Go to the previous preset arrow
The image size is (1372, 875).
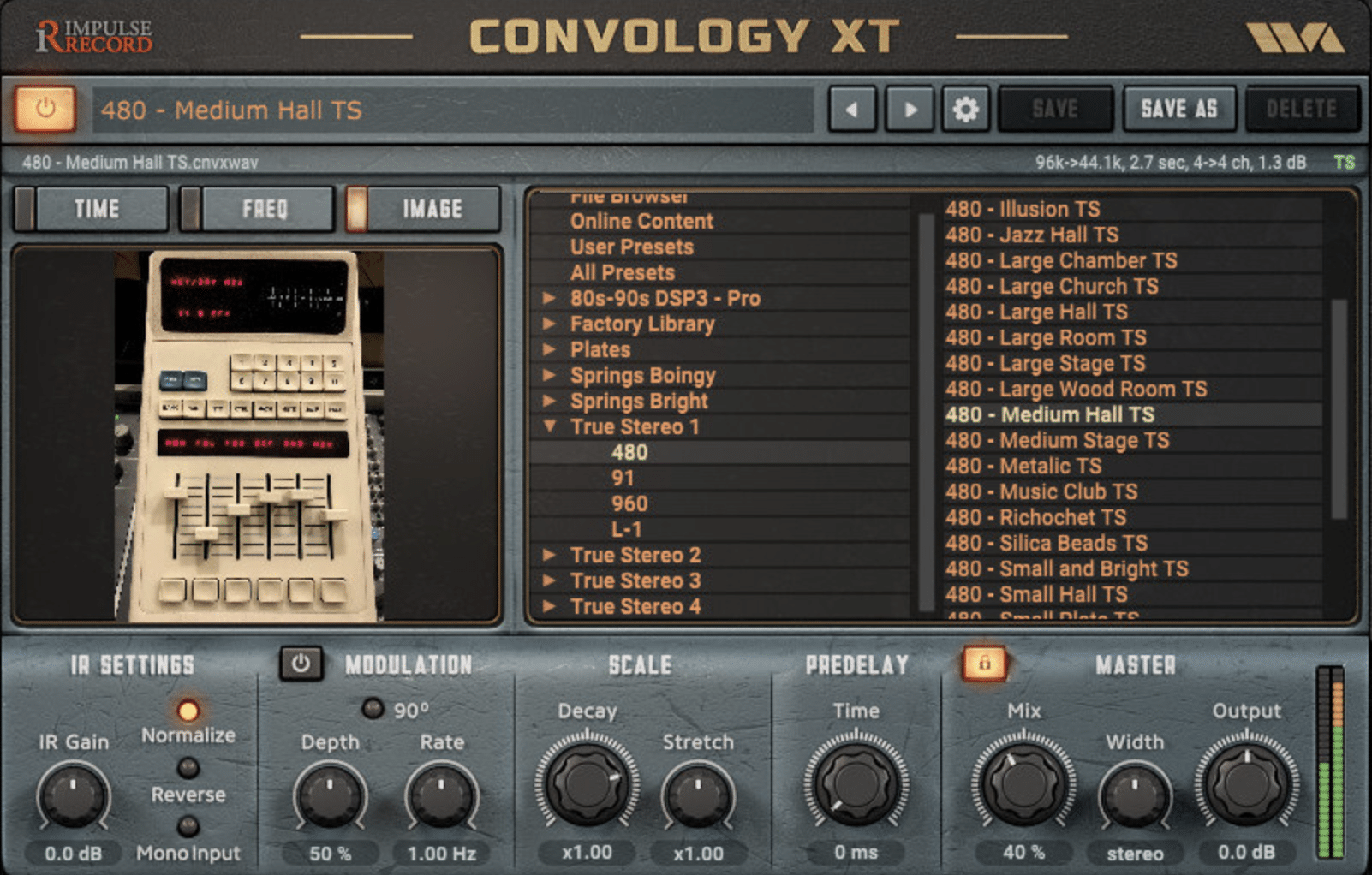pyautogui.click(x=852, y=109)
